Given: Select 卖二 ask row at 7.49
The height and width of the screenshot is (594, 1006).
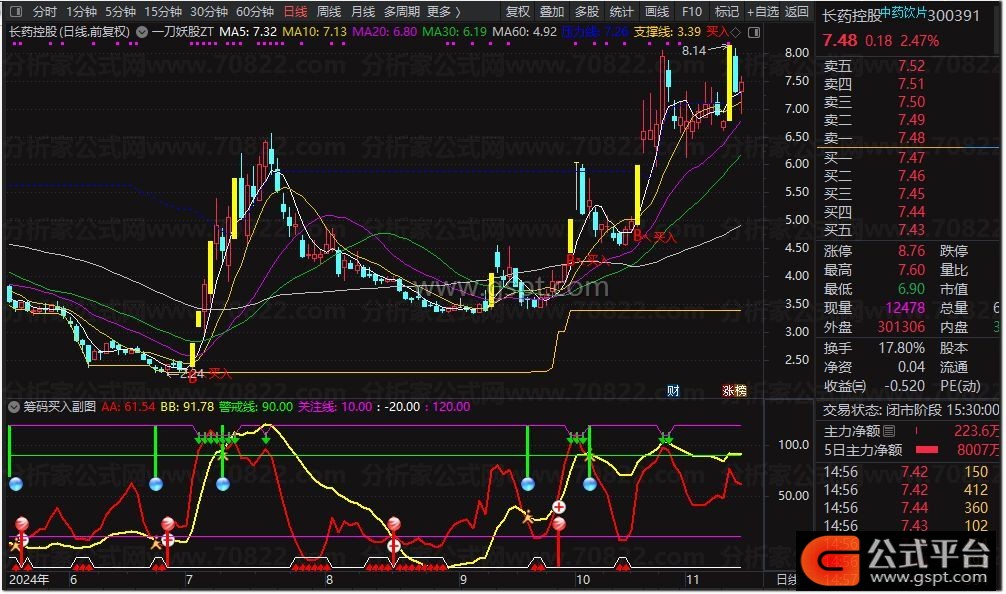Looking at the screenshot, I should 908,120.
